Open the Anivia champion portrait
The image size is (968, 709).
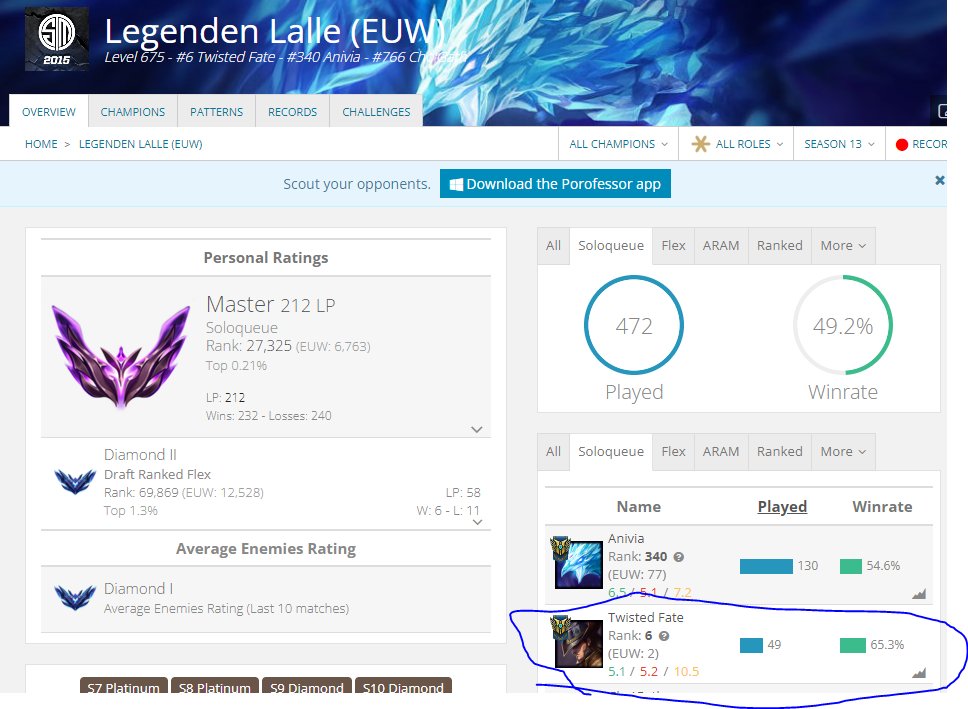click(578, 564)
